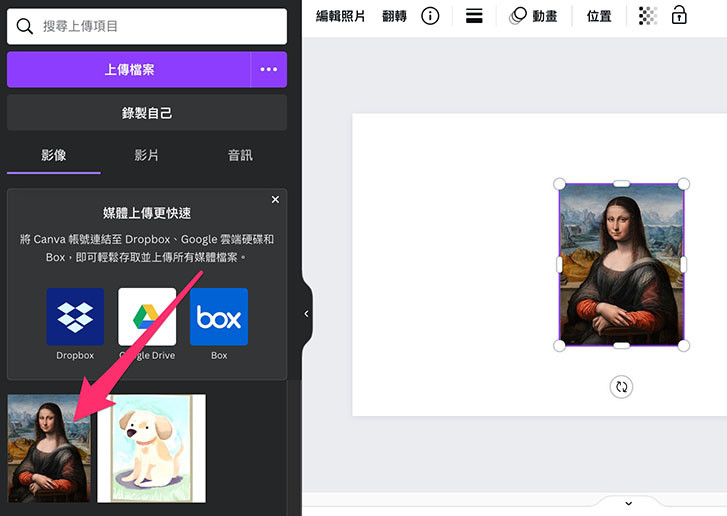The image size is (727, 516).
Task: Click the bottom-left corner handle of image
Action: tap(560, 345)
